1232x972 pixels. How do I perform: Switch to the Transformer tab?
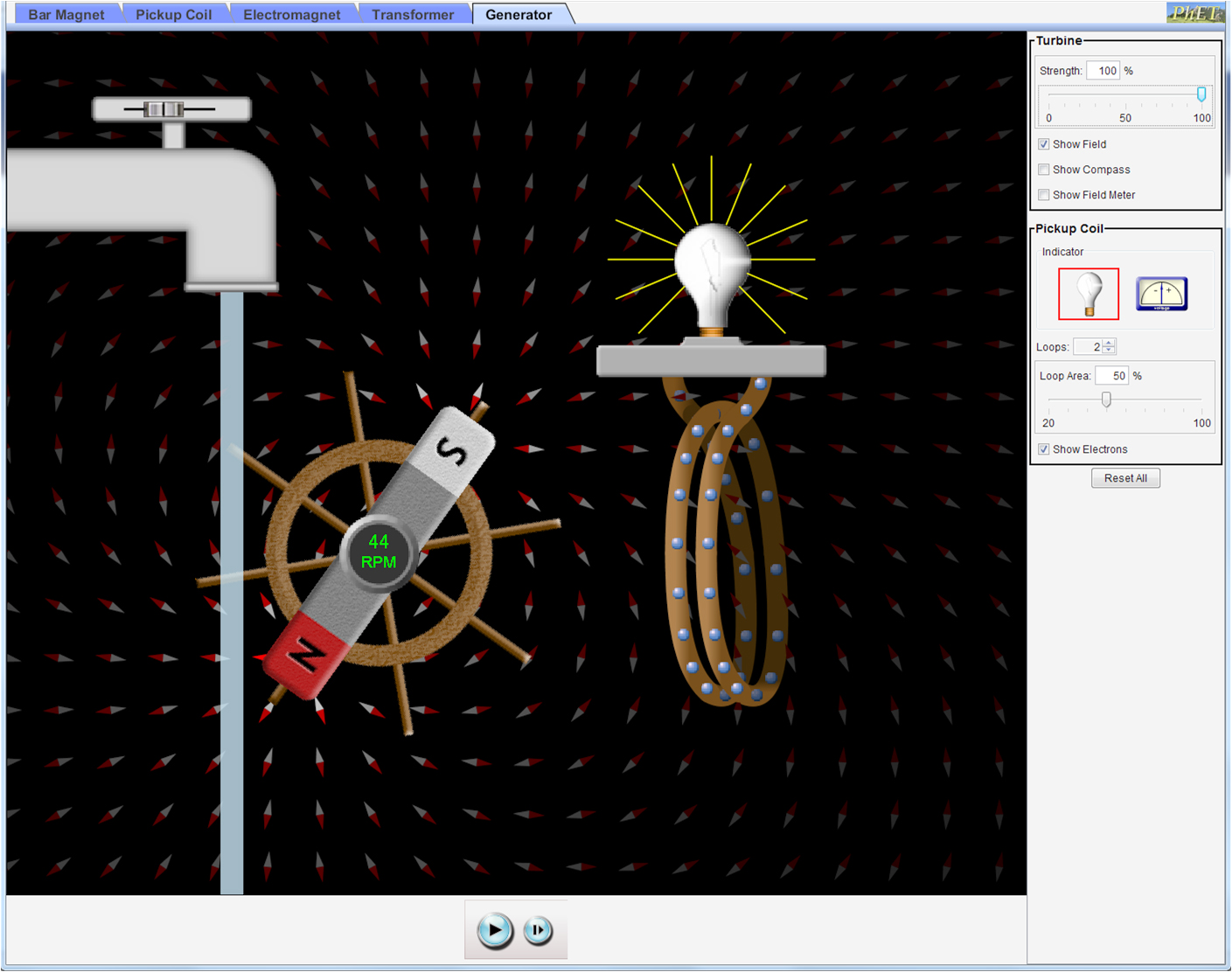[413, 15]
